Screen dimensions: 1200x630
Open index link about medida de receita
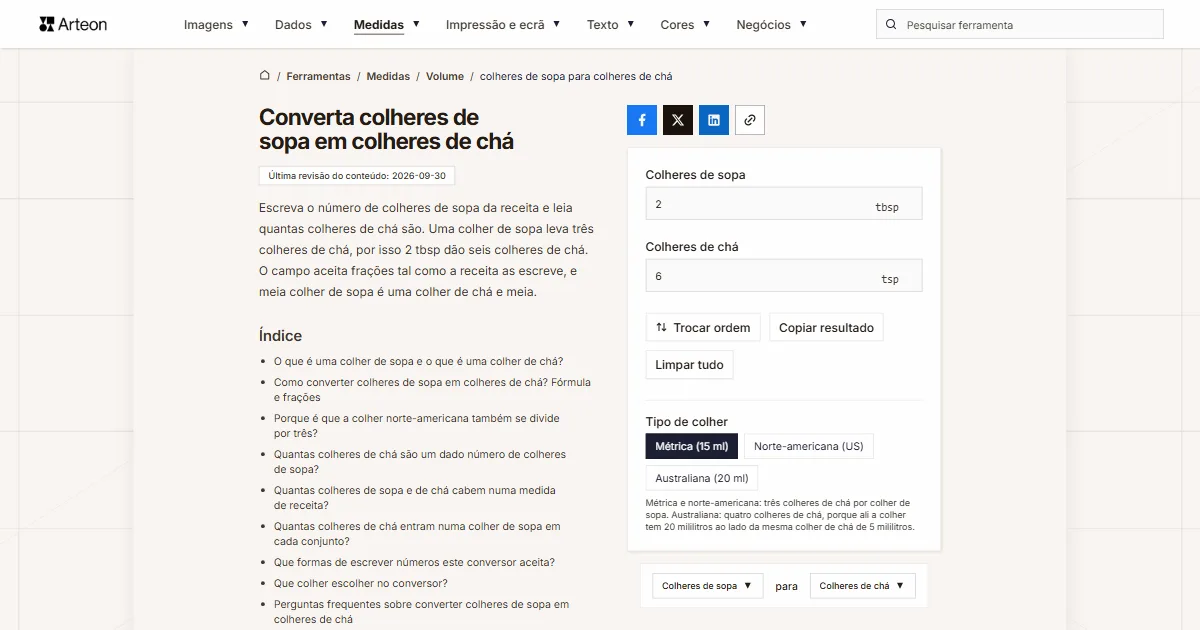[415, 498]
